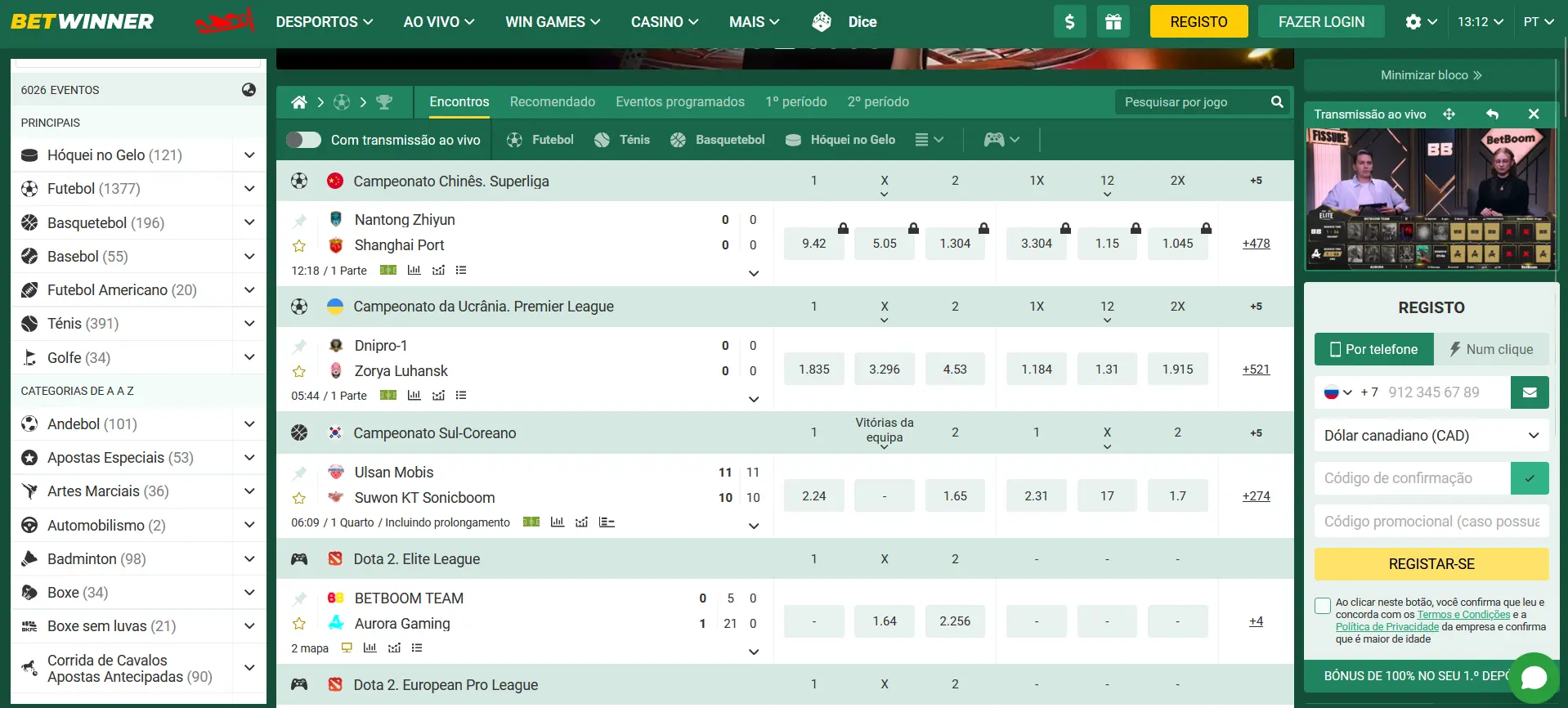Screen dimensions: 1568x708
Task: Expand more markets for Shanghai Port match
Action: pyautogui.click(x=754, y=273)
